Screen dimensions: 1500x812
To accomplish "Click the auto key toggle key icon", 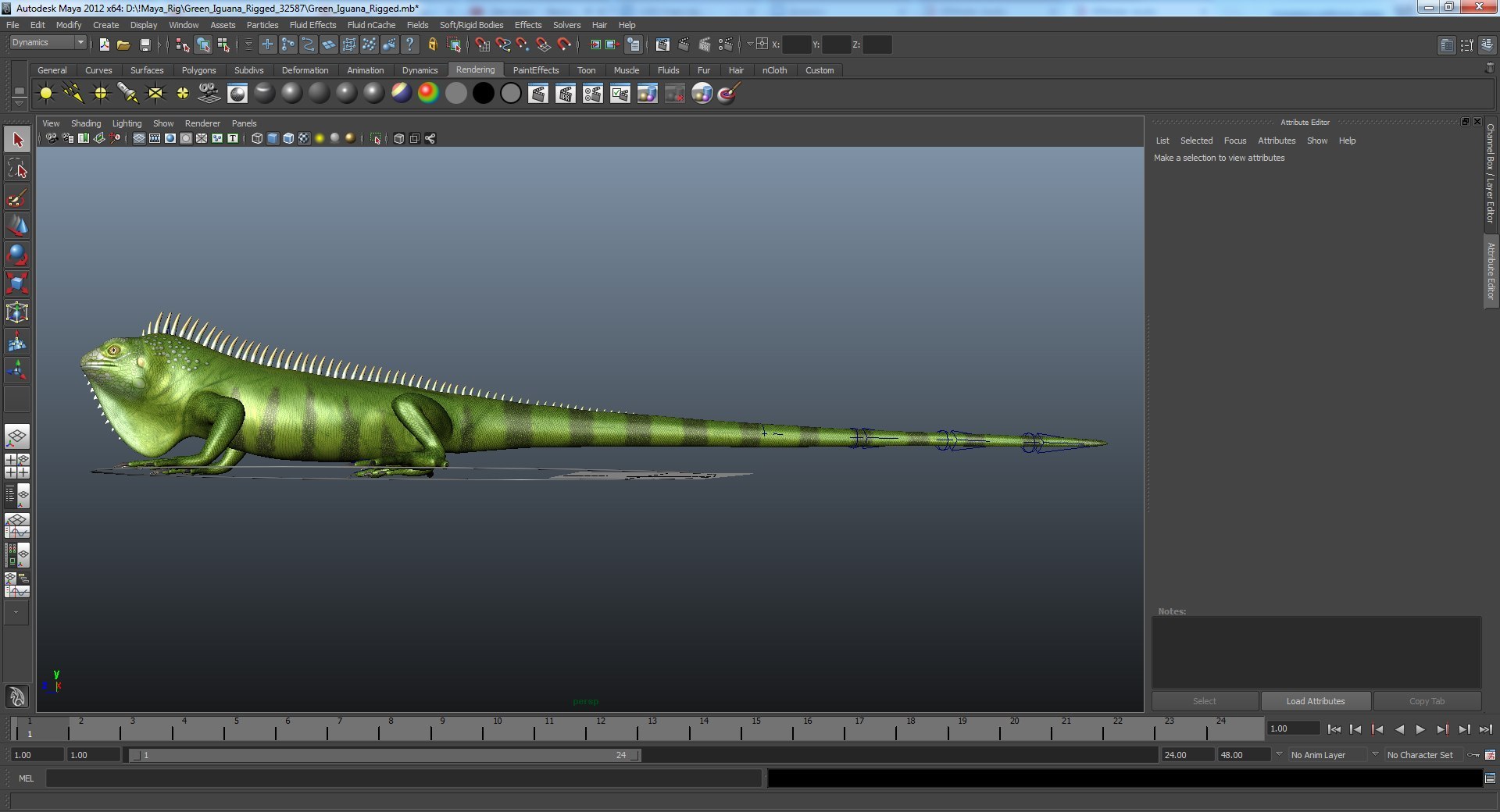I will 1473,755.
